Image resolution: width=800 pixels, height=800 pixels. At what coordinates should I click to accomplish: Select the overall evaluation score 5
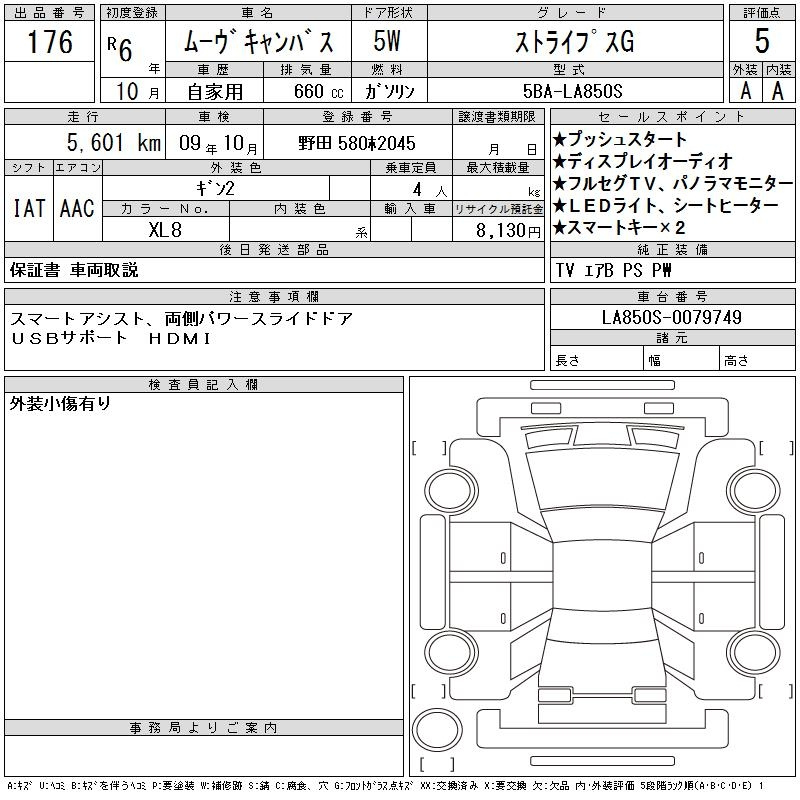(762, 41)
